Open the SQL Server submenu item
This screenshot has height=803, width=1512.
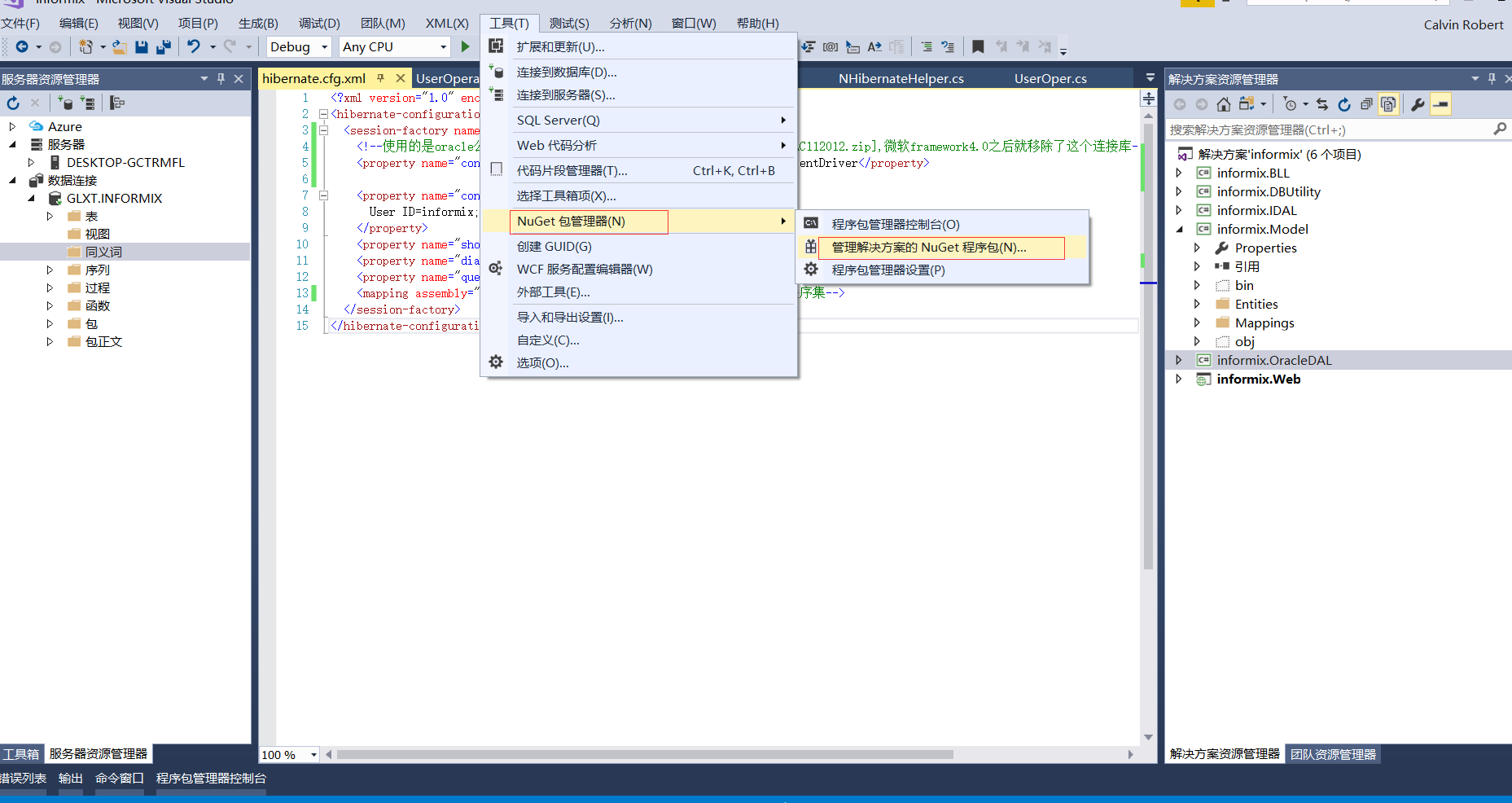click(x=639, y=120)
